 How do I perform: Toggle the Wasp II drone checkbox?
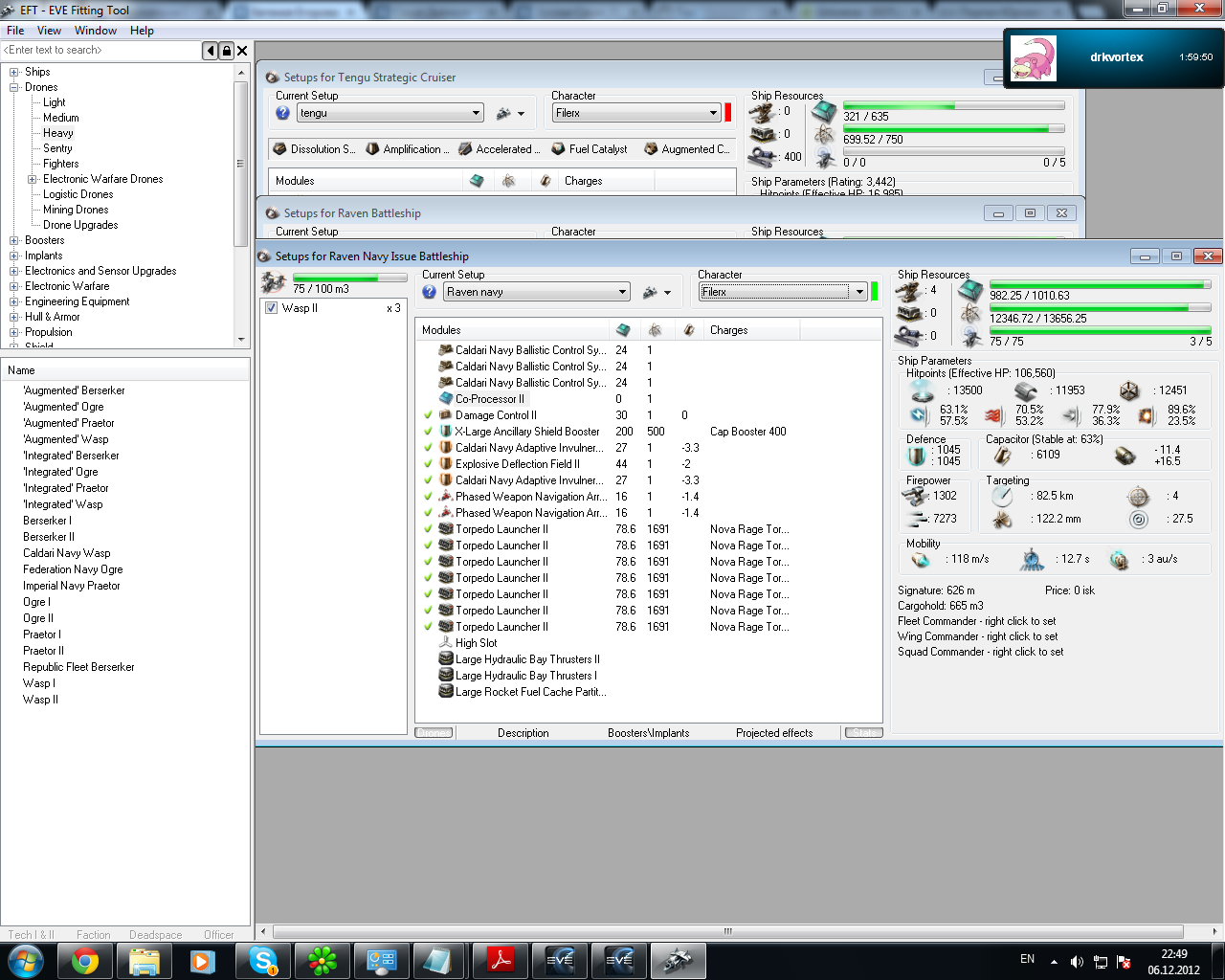(x=272, y=308)
